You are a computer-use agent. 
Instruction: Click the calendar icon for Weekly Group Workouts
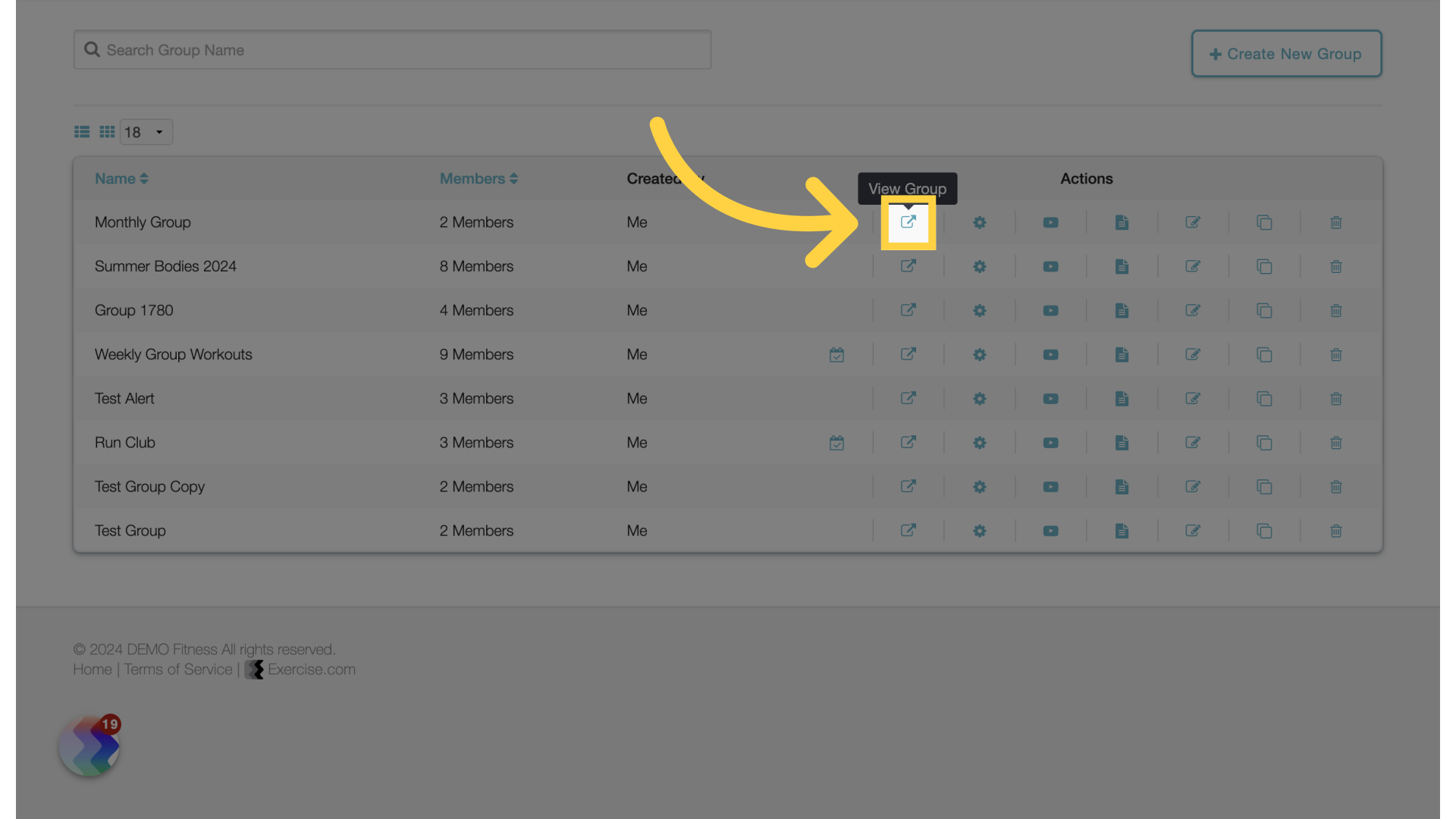(x=836, y=354)
